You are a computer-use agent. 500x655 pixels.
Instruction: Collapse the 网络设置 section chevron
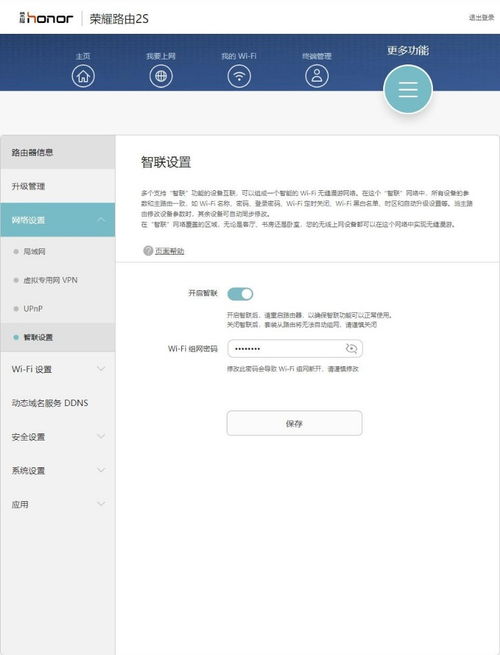tap(101, 220)
